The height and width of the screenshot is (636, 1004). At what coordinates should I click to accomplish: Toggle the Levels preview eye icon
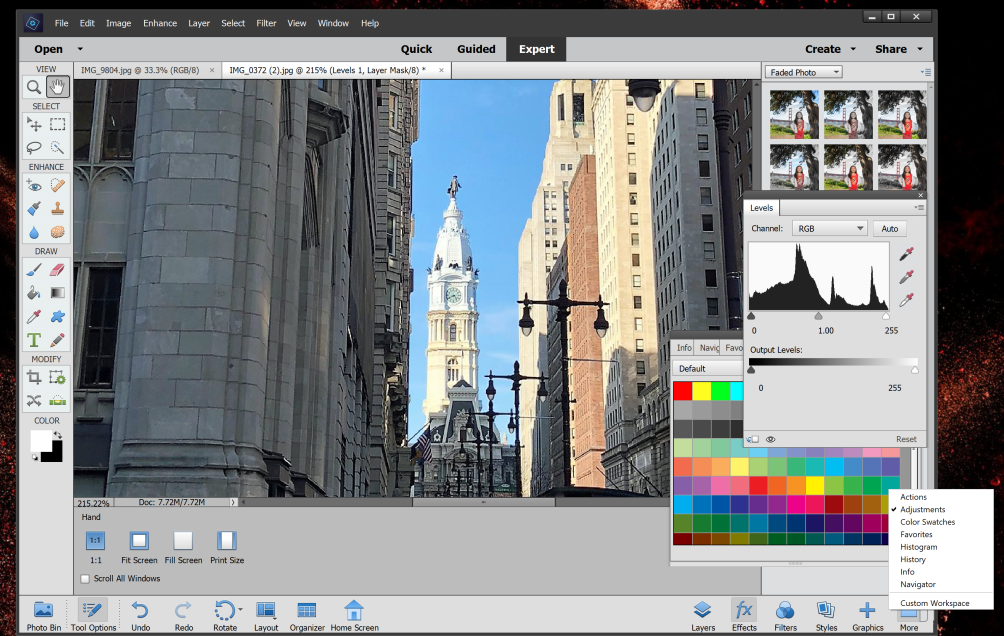coord(770,439)
